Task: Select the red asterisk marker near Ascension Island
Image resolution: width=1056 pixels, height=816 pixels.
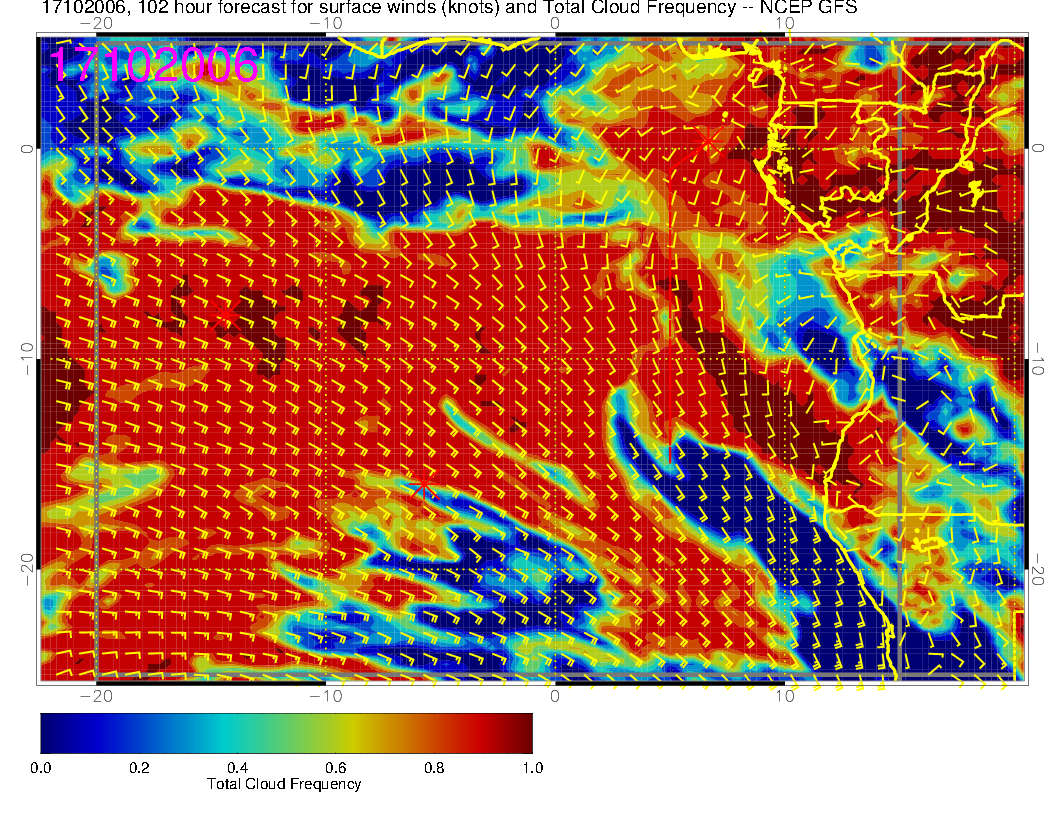Action: (225, 315)
